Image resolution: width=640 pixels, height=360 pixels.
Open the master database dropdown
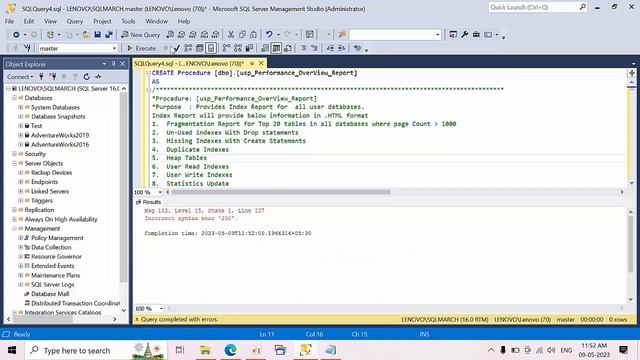pos(114,48)
